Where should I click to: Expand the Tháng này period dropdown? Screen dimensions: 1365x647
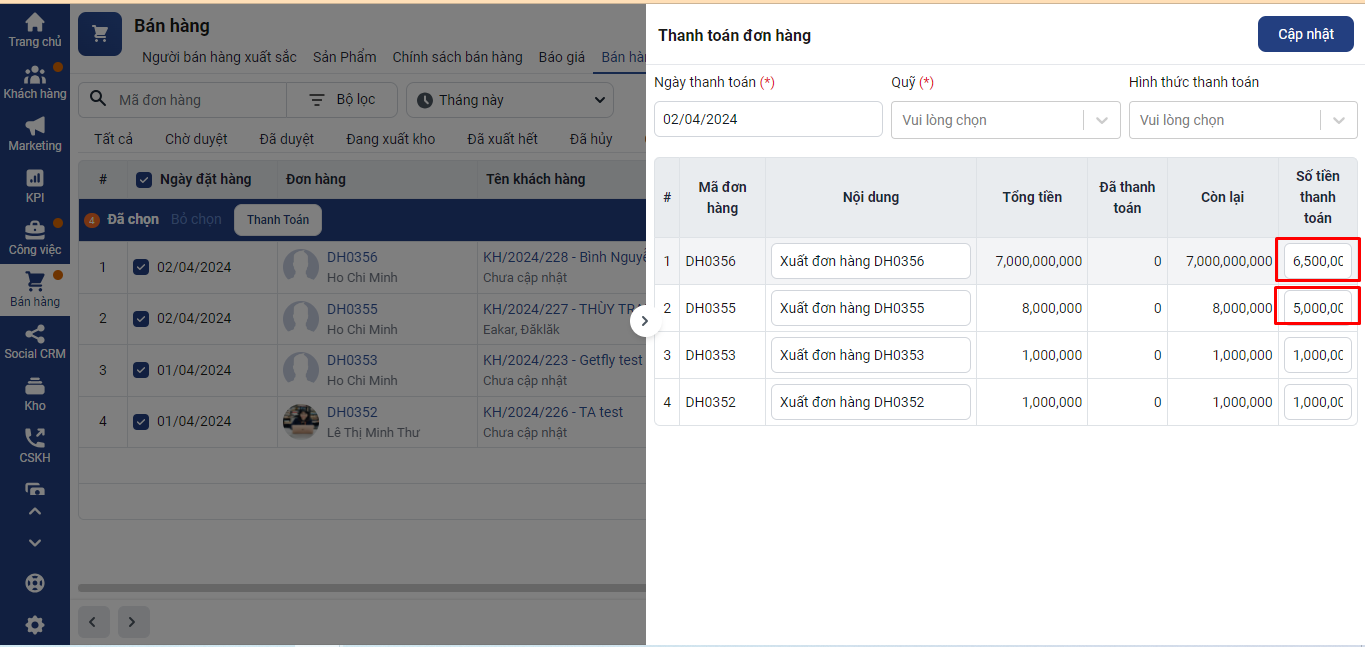[509, 100]
